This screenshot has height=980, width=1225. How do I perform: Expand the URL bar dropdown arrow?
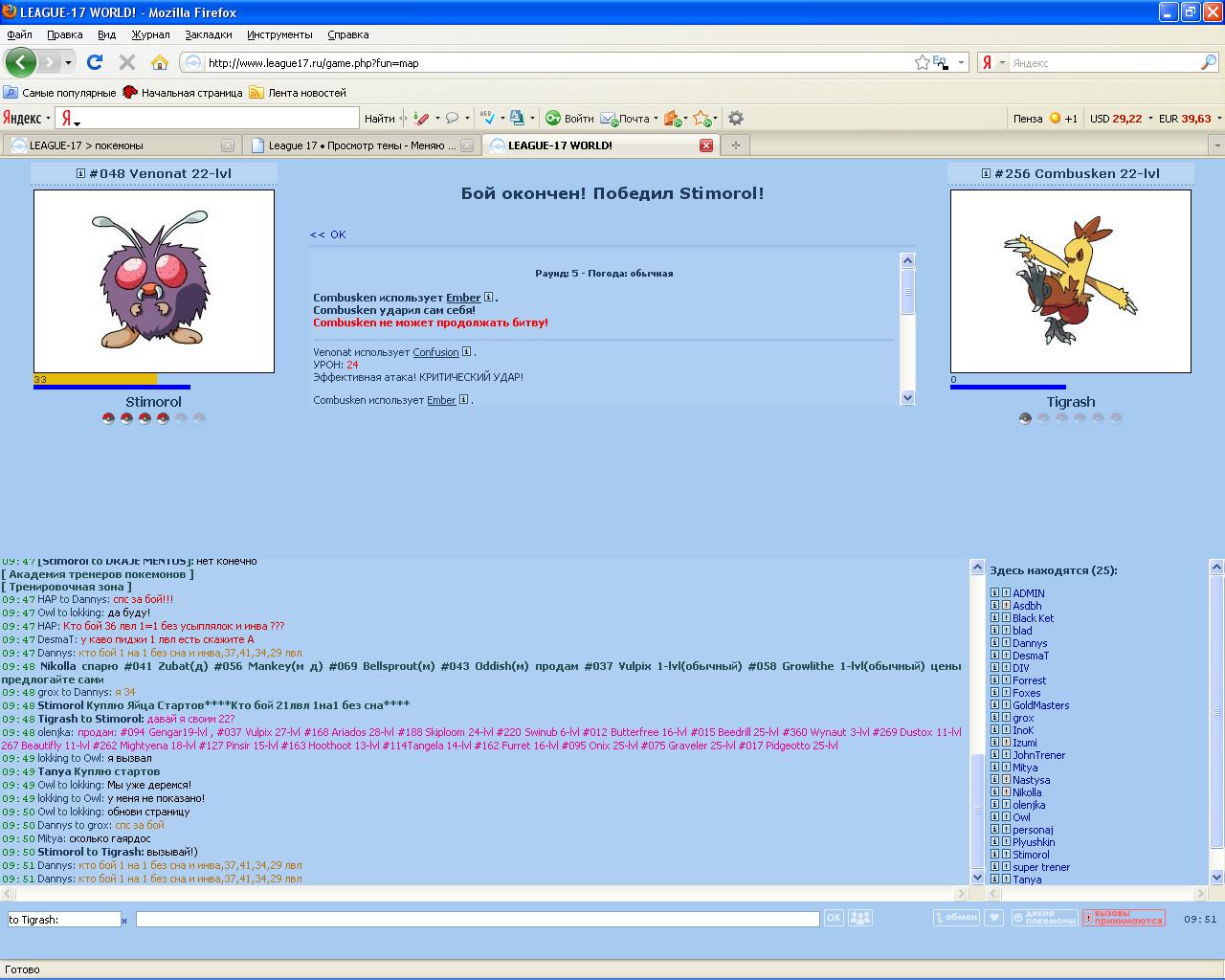pyautogui.click(x=961, y=63)
